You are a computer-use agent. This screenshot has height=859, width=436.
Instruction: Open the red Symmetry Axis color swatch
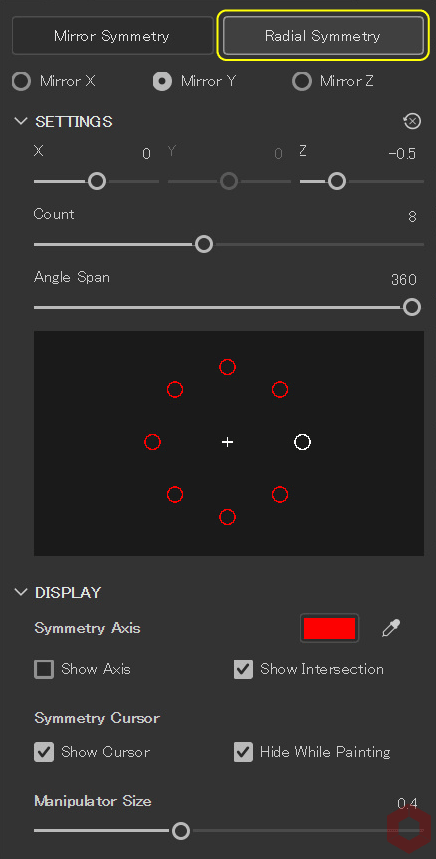[330, 628]
